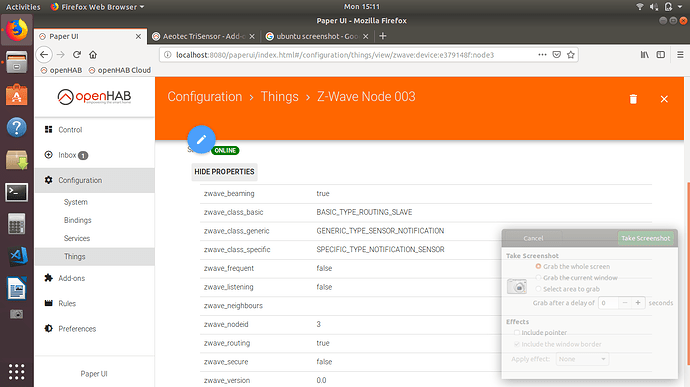The width and height of the screenshot is (690, 387).
Task: Open Firefox library icon
Action: point(644,55)
